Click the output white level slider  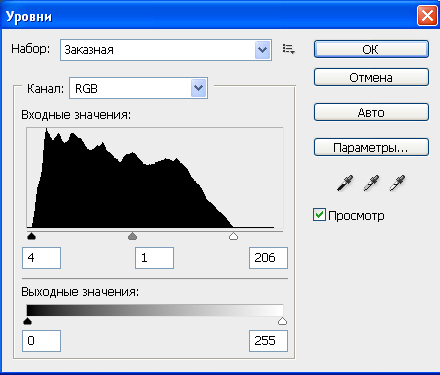[282, 321]
